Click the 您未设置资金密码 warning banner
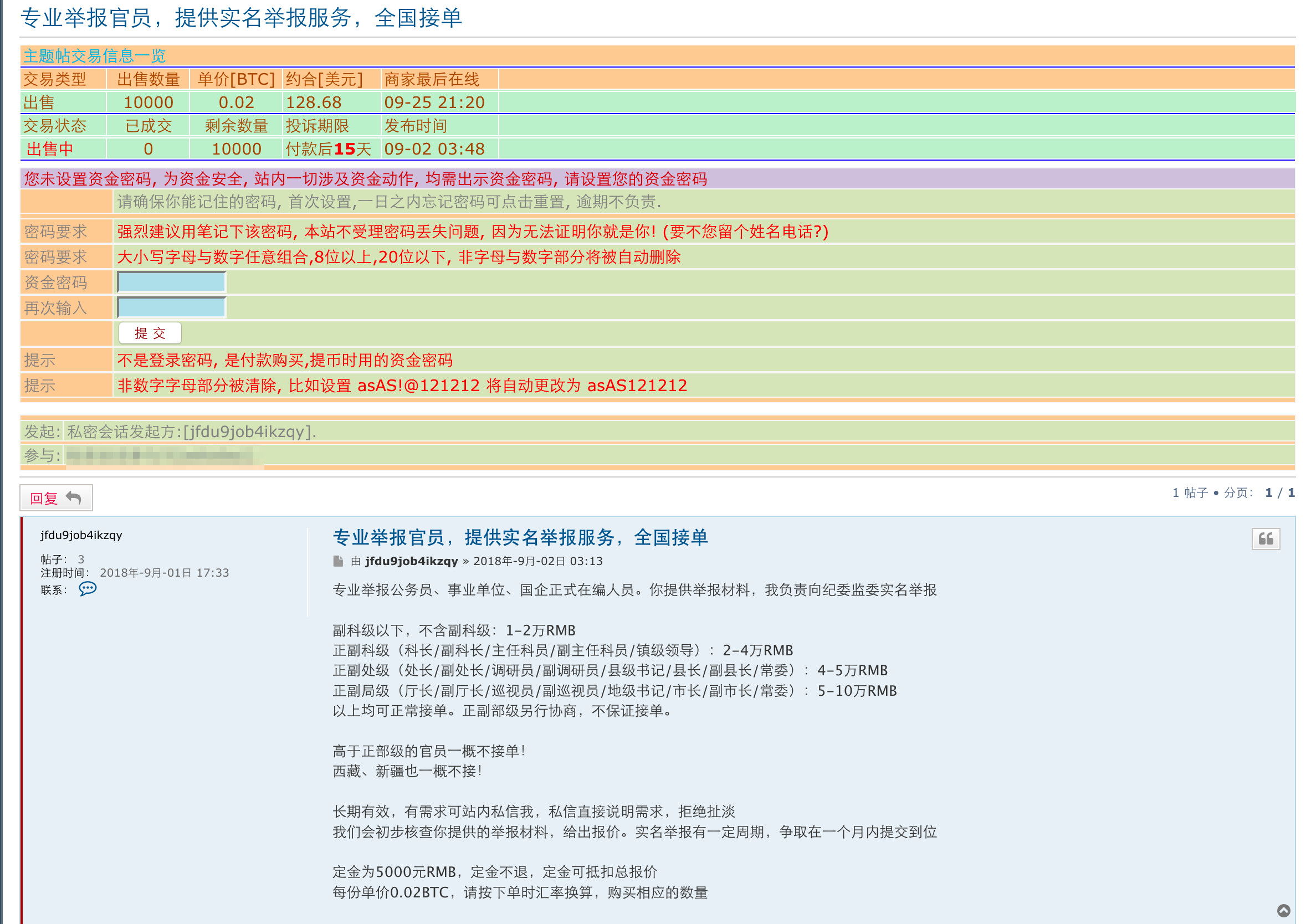The height and width of the screenshot is (924, 1311). [x=657, y=178]
